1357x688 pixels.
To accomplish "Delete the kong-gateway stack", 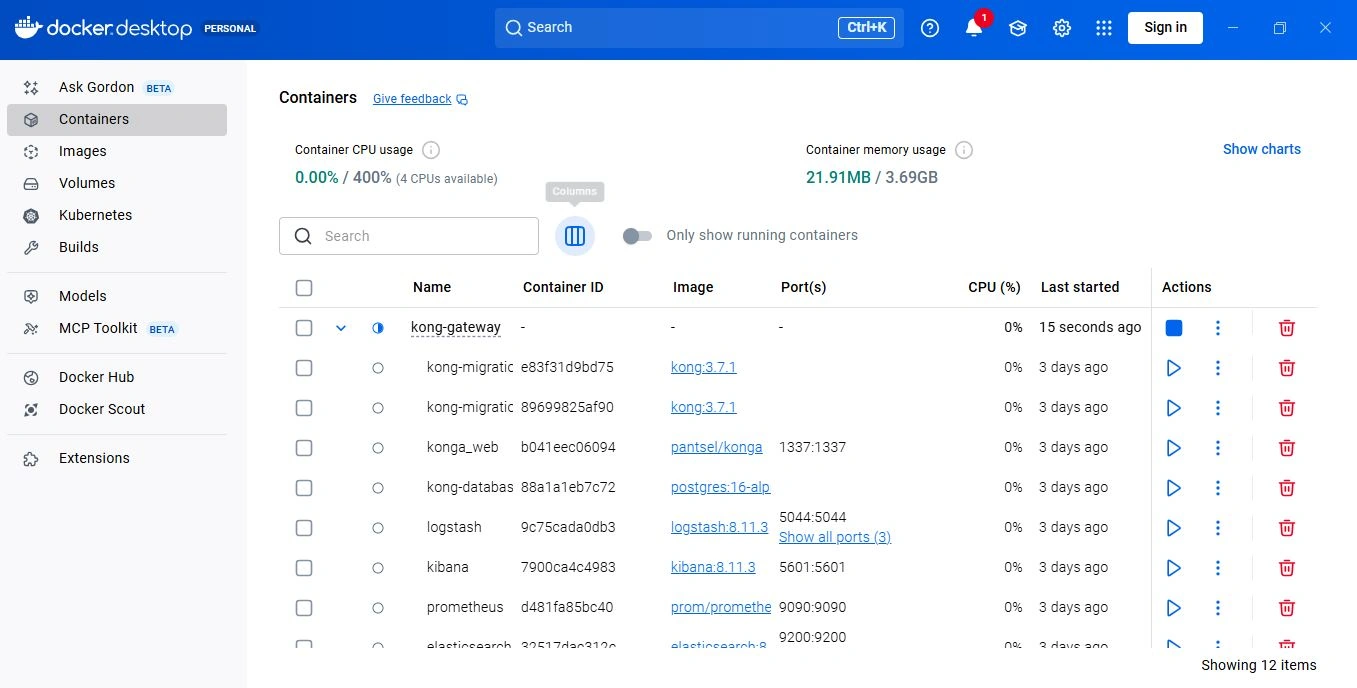I will pos(1287,328).
